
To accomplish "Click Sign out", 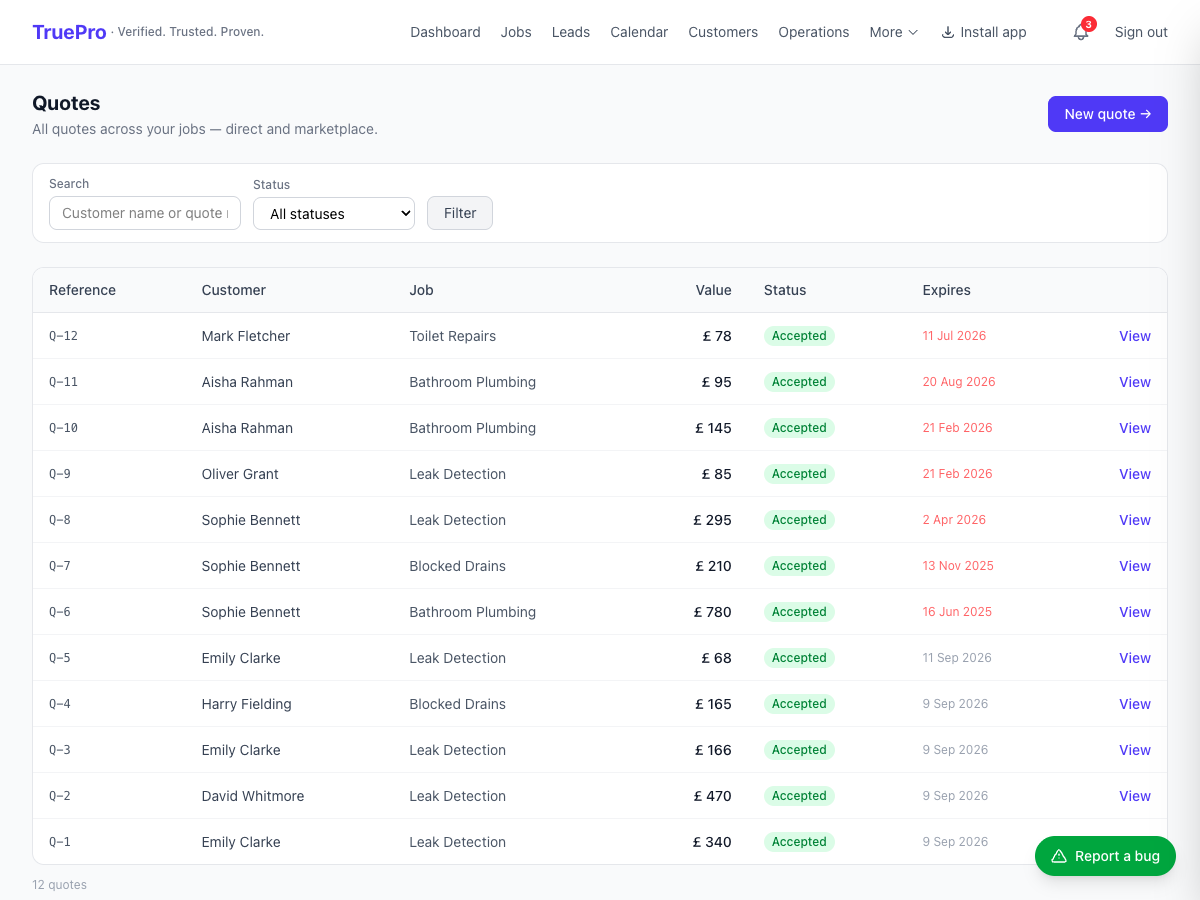I will (x=1141, y=32).
